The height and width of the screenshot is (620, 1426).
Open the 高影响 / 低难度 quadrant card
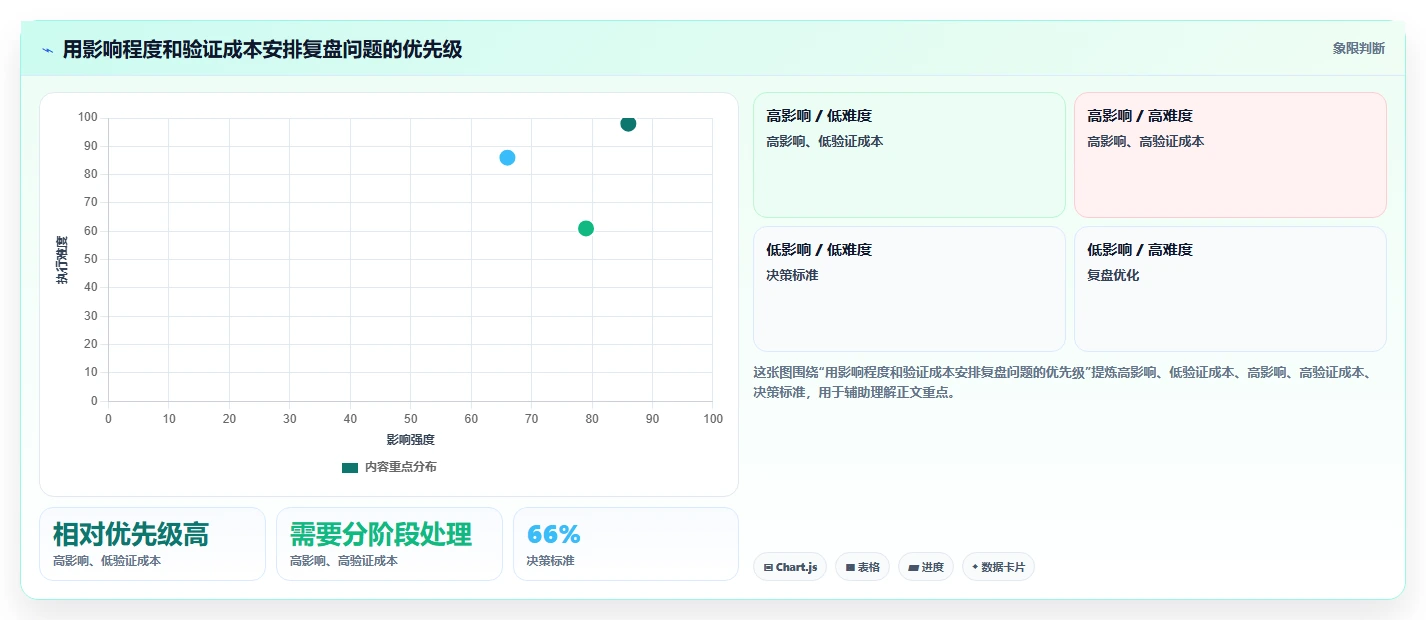tap(909, 155)
